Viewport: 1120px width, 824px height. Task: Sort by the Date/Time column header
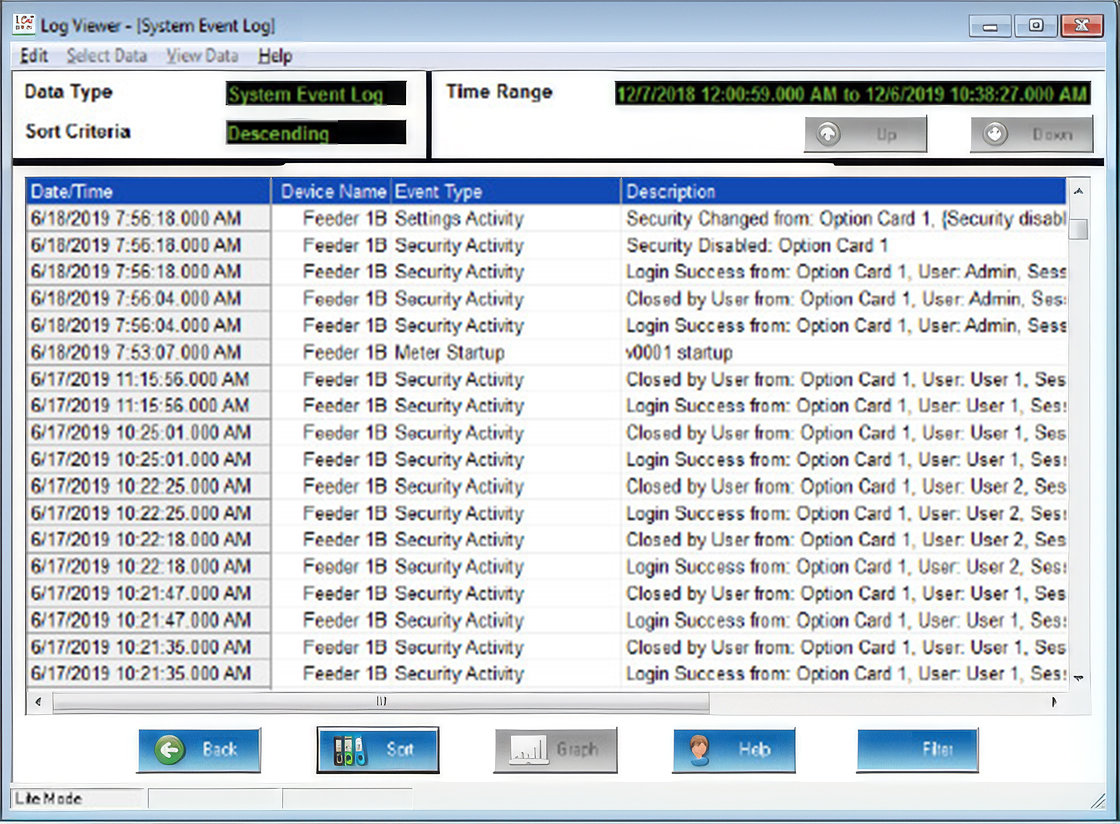click(x=148, y=191)
